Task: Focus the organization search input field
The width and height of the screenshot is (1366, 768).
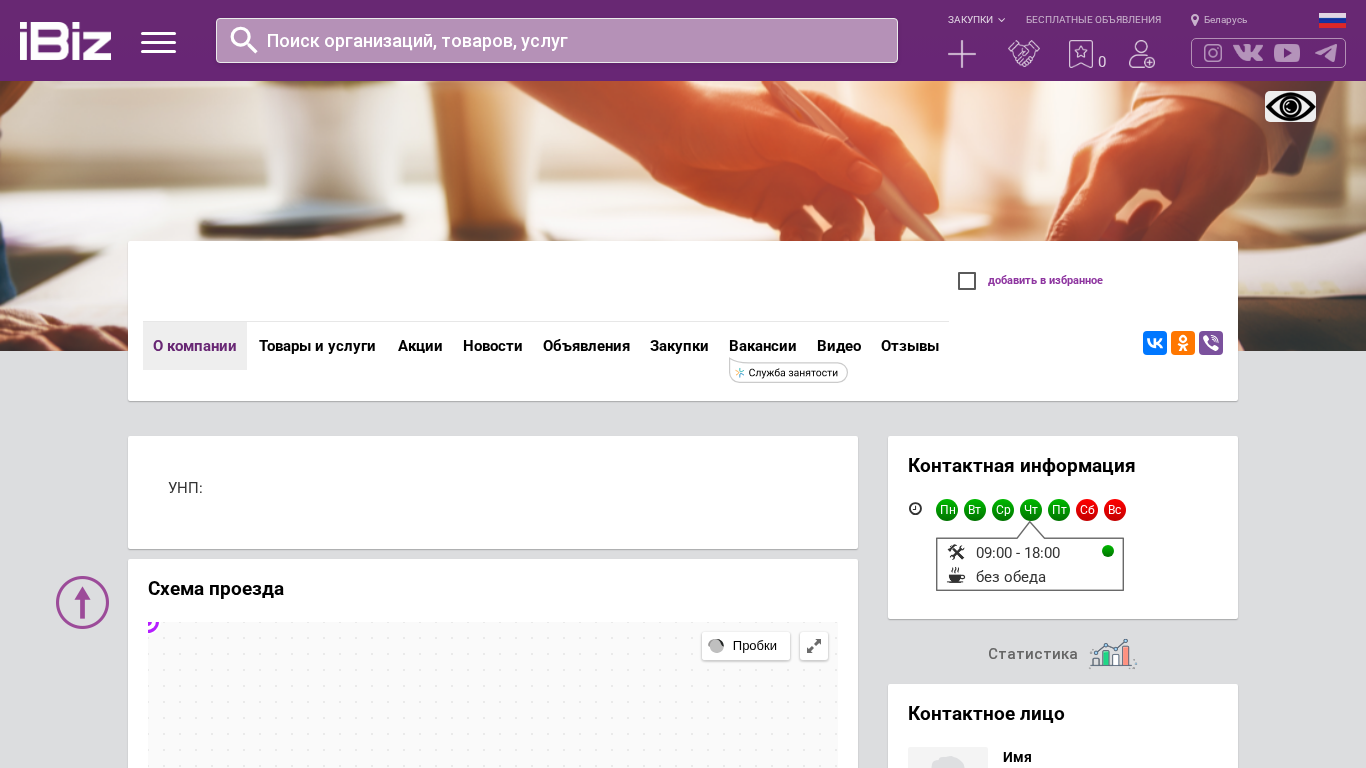Action: point(557,40)
